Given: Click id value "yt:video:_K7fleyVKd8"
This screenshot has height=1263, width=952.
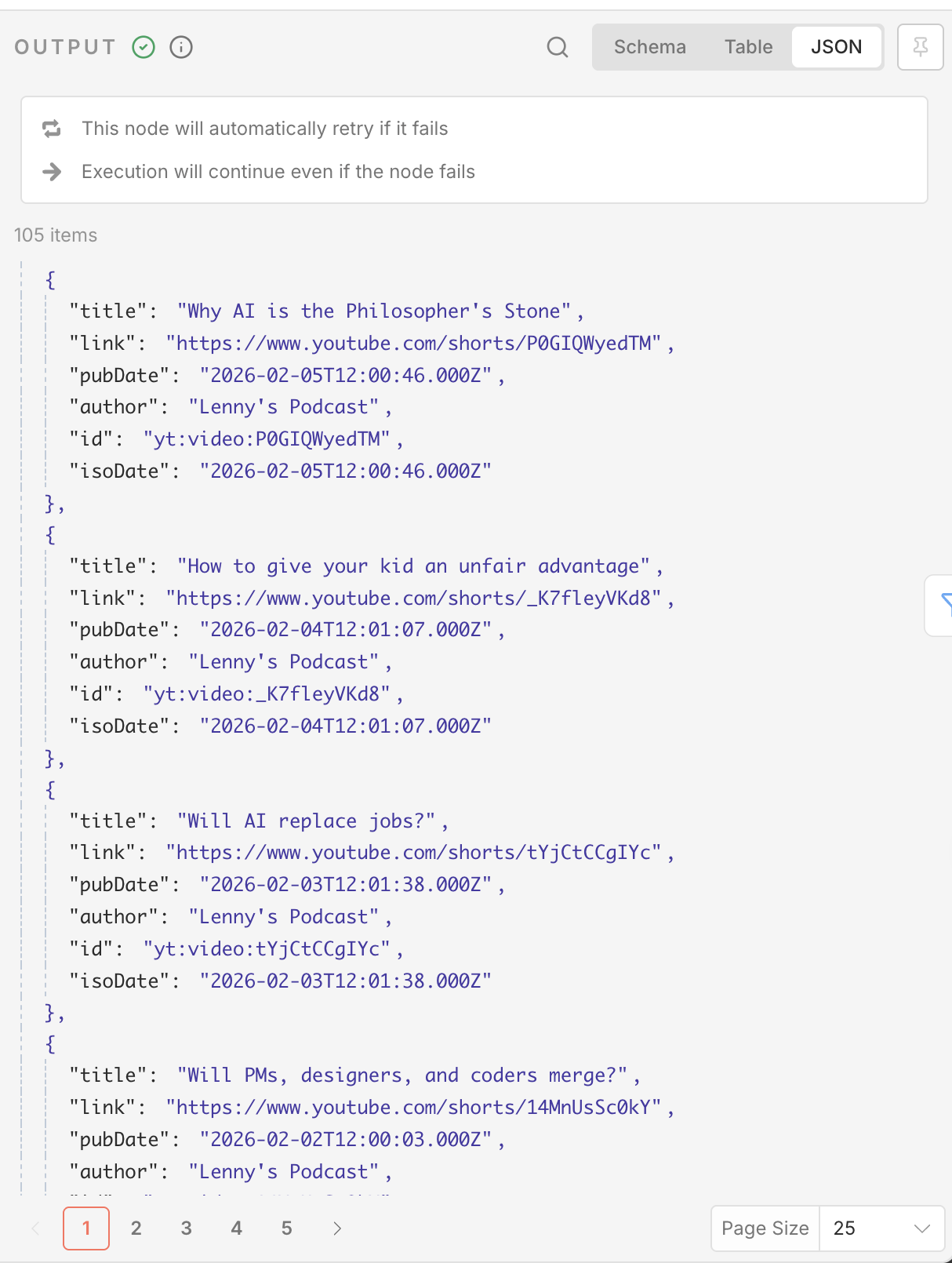Looking at the screenshot, I should coord(267,694).
